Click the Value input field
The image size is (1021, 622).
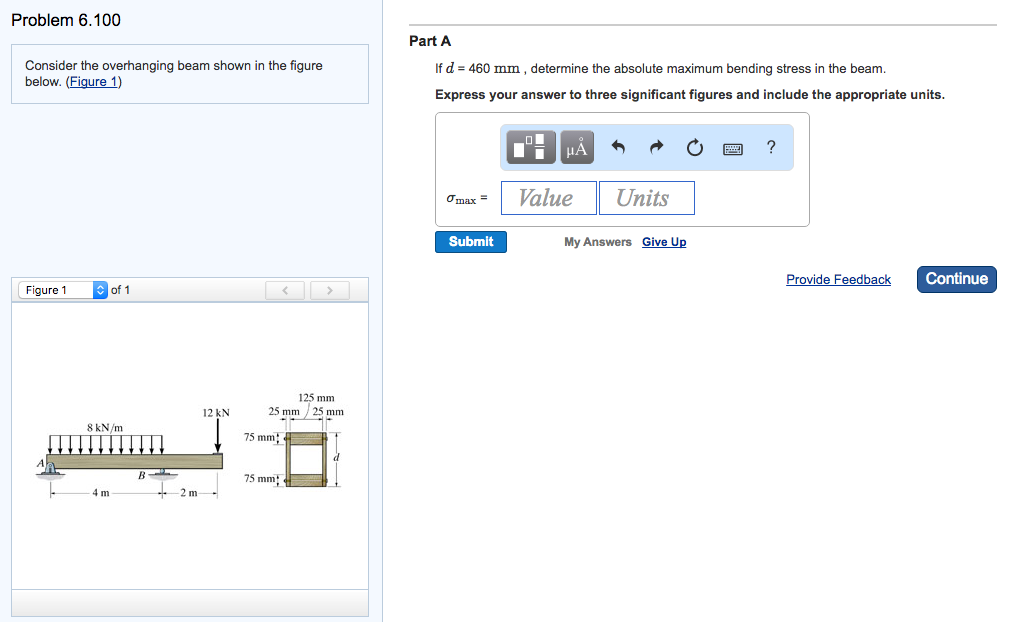pyautogui.click(x=548, y=198)
